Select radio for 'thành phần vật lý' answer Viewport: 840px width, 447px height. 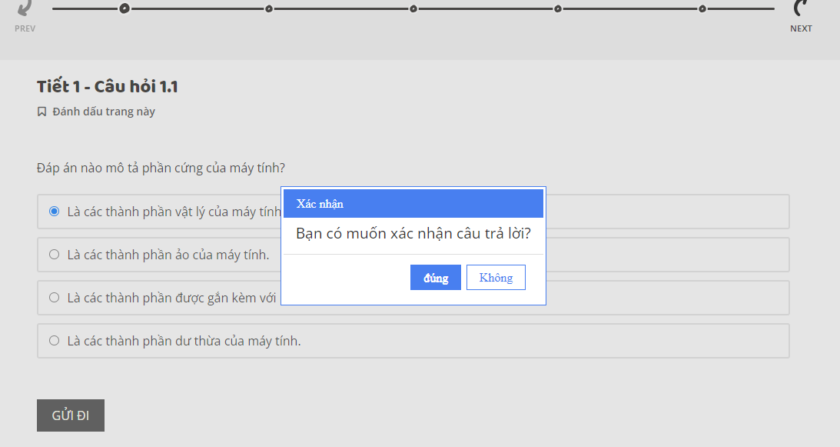[54, 212]
